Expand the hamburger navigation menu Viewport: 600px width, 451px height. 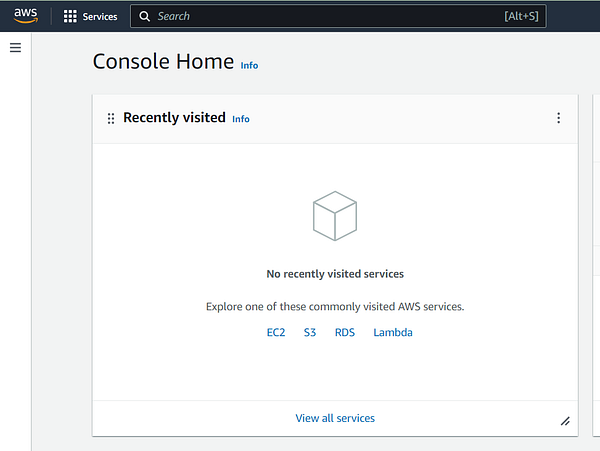click(15, 48)
